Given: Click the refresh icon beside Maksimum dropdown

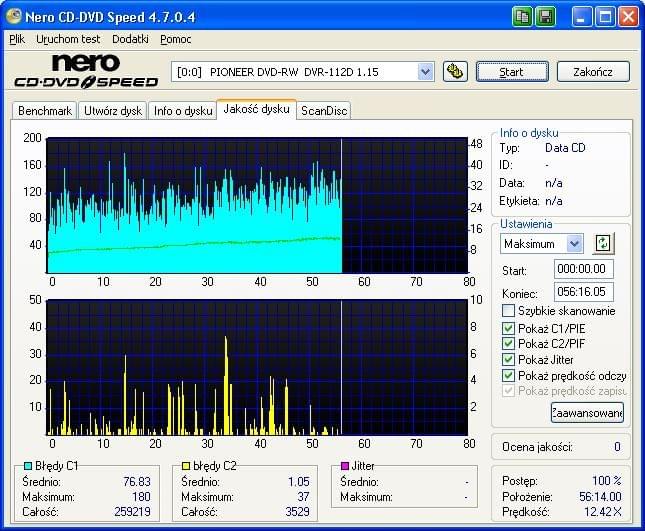Looking at the screenshot, I should point(603,243).
